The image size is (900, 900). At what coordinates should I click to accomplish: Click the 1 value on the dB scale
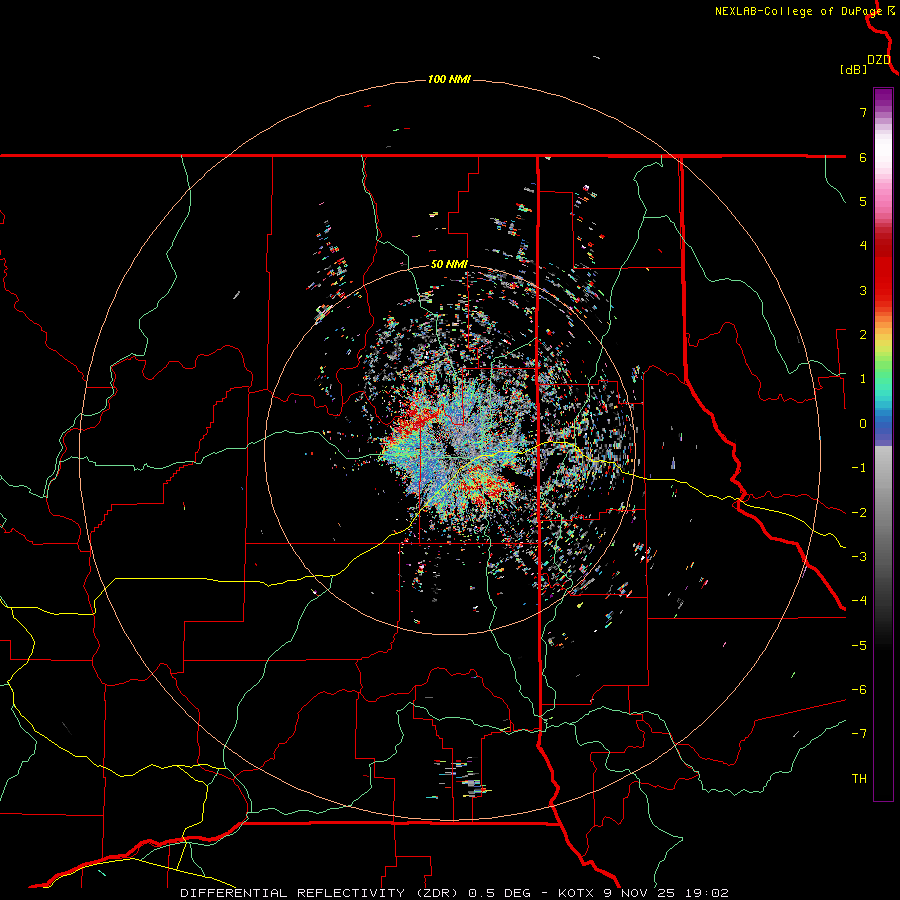click(x=863, y=379)
